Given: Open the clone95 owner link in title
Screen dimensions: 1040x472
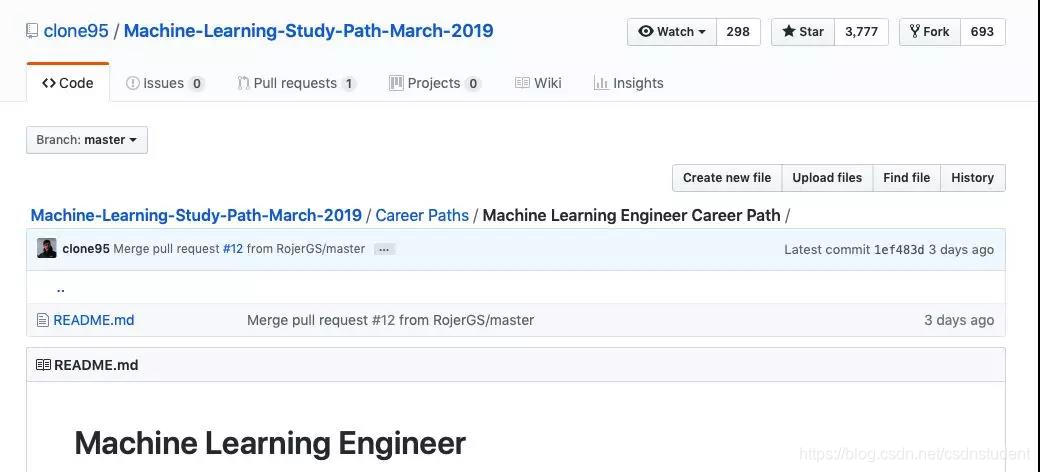Looking at the screenshot, I should 76,31.
